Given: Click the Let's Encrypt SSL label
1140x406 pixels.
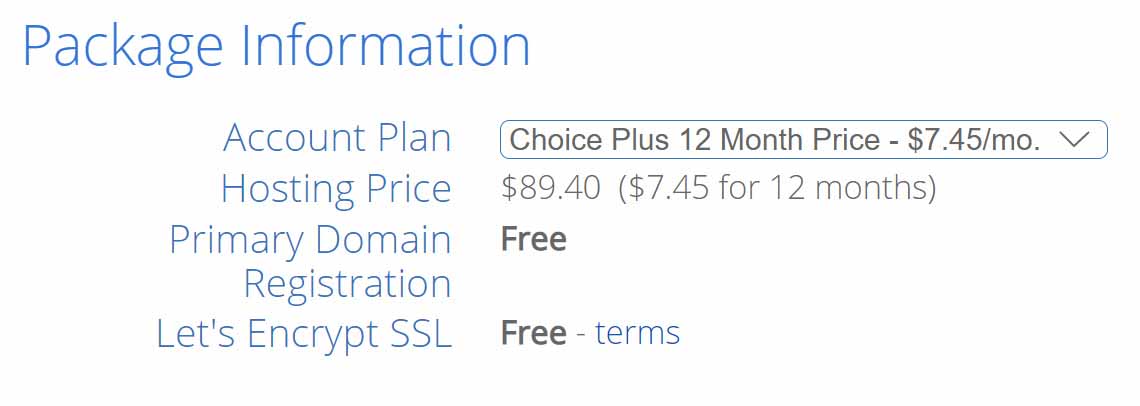Looking at the screenshot, I should coord(304,334).
